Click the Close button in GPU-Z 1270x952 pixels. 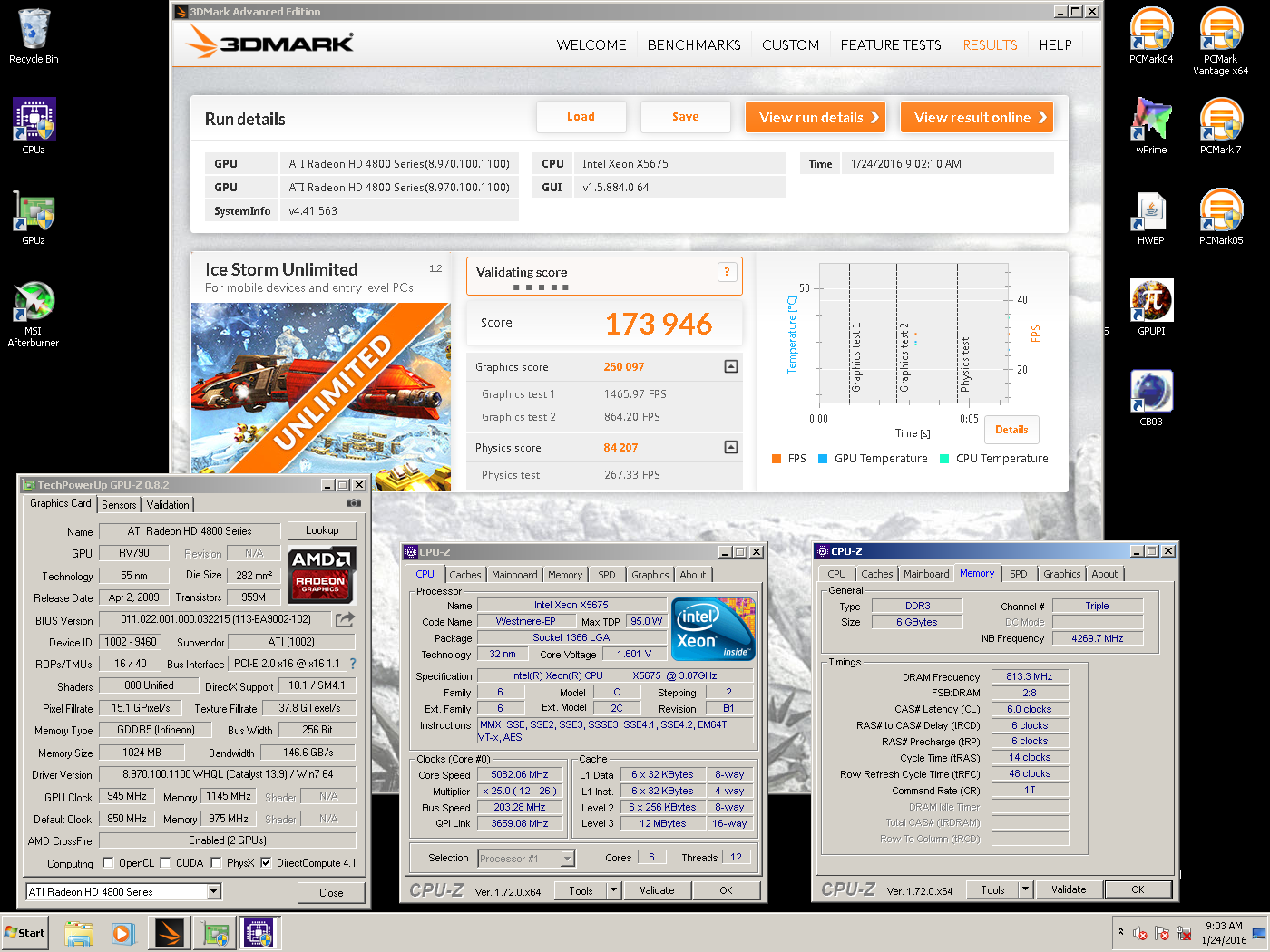tap(331, 893)
